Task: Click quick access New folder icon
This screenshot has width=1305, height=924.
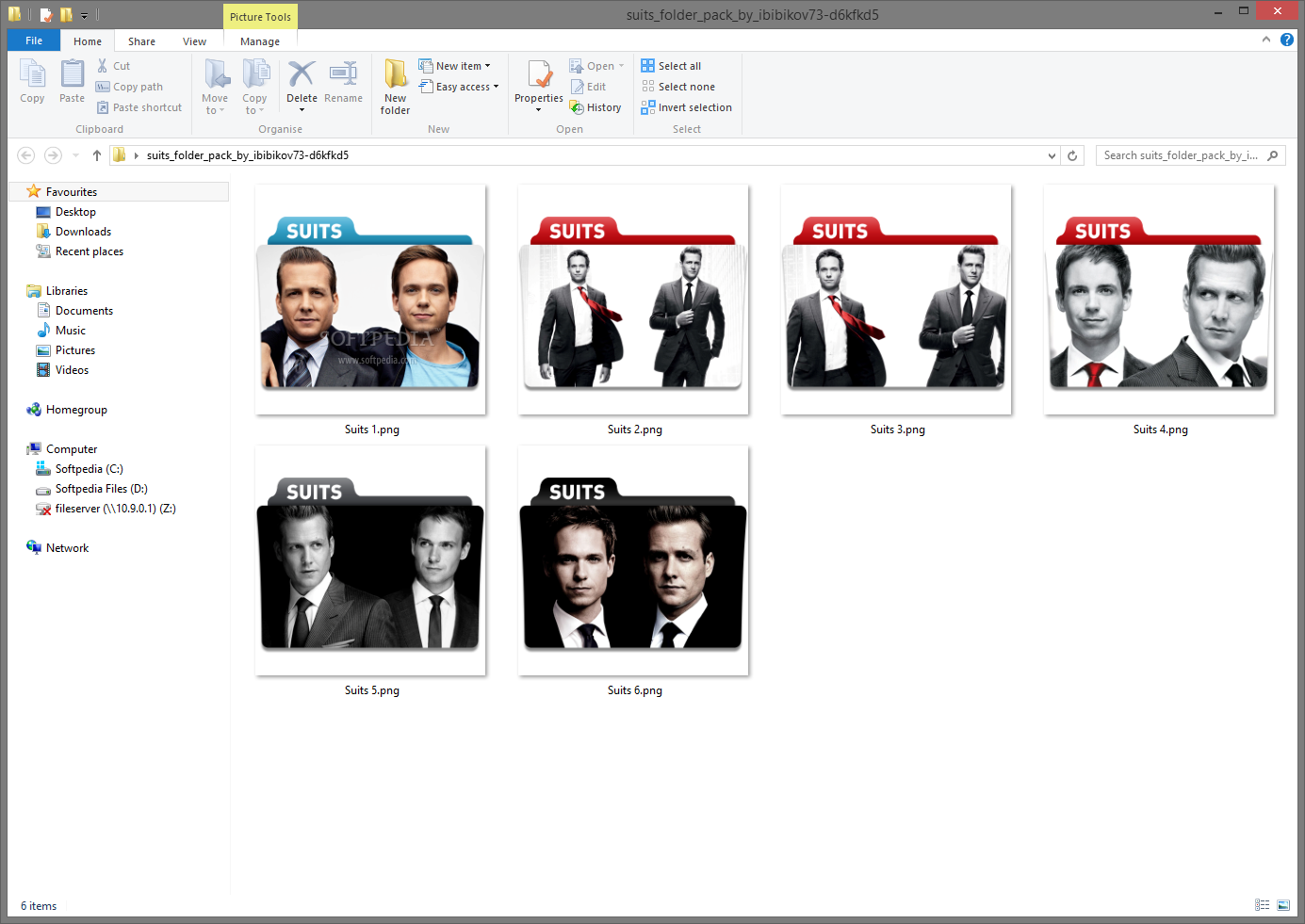Action: (66, 14)
